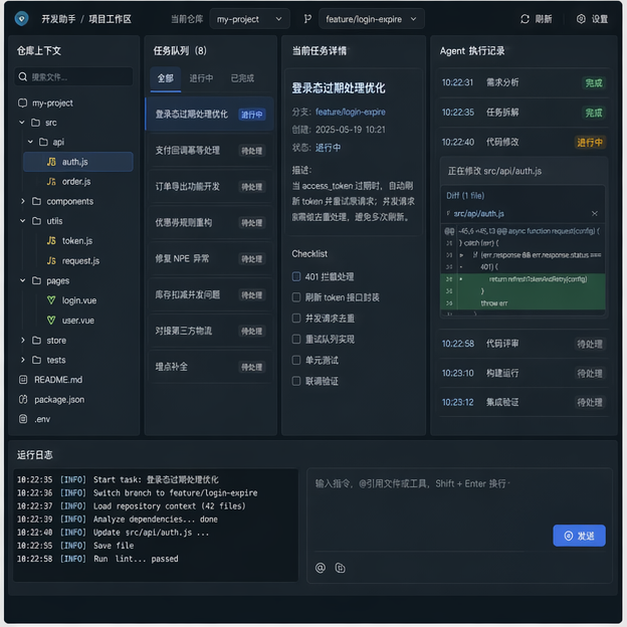
Task: Check the 联调验证 checkbox
Action: (x=296, y=381)
